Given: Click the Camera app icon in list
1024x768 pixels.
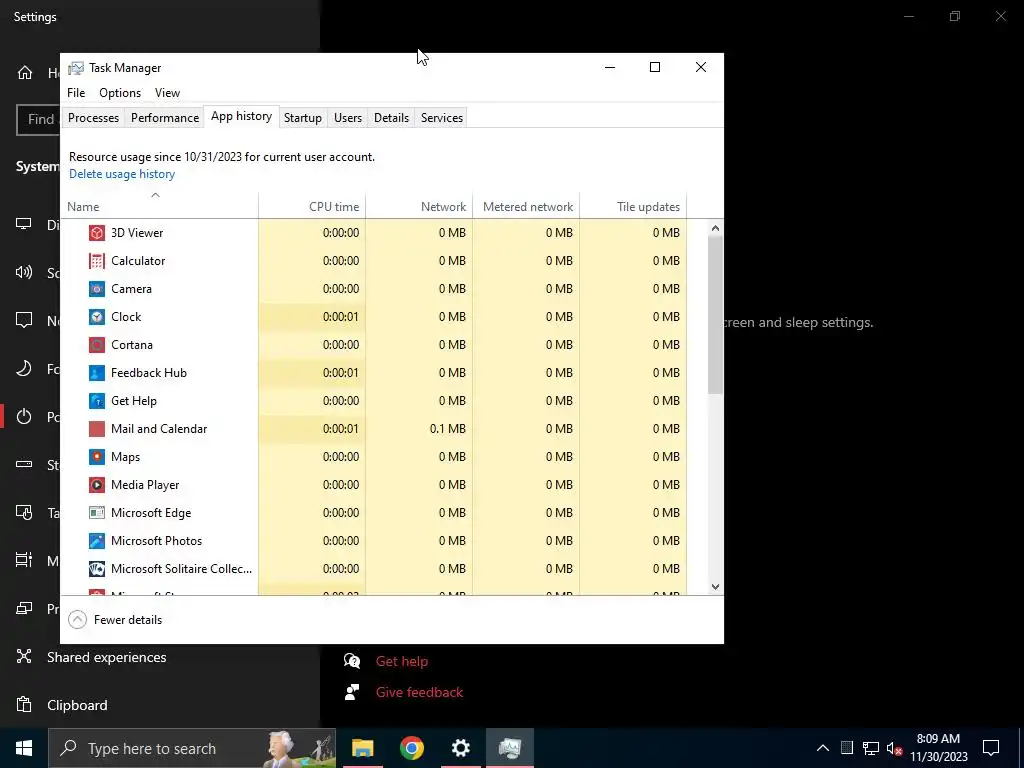Looking at the screenshot, I should pos(97,289).
